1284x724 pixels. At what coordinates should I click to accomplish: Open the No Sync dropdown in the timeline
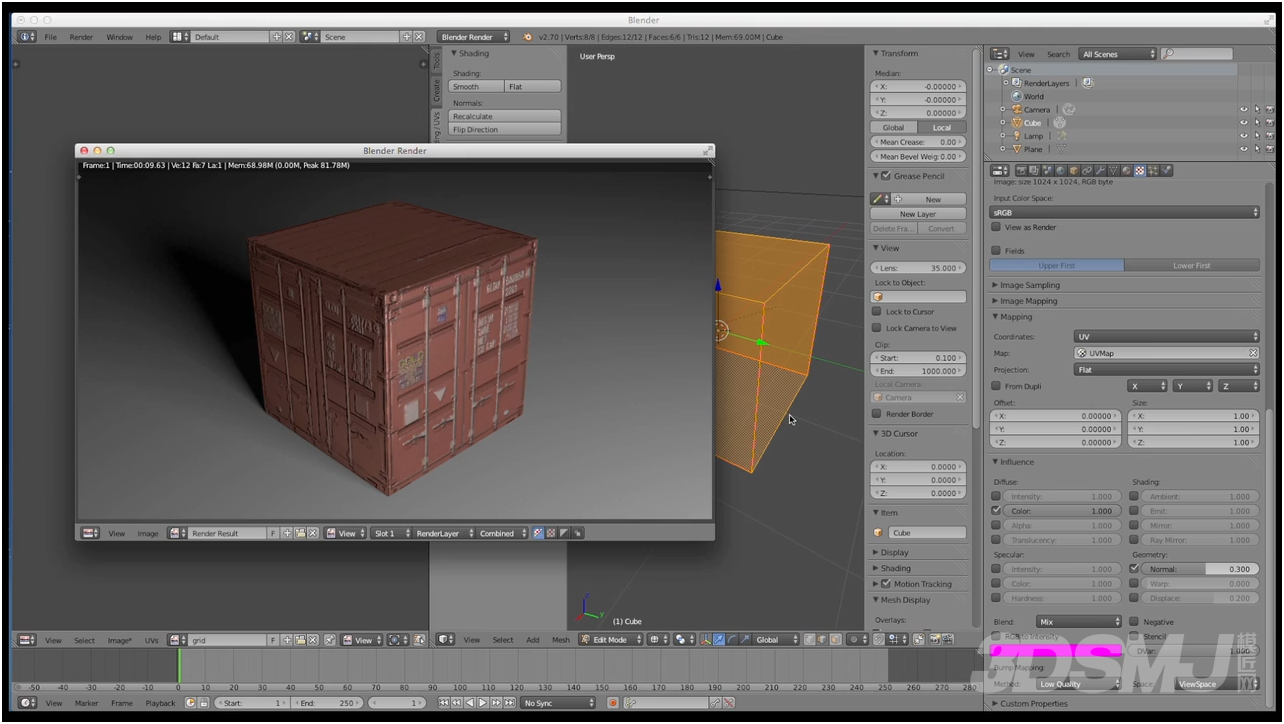coord(558,703)
